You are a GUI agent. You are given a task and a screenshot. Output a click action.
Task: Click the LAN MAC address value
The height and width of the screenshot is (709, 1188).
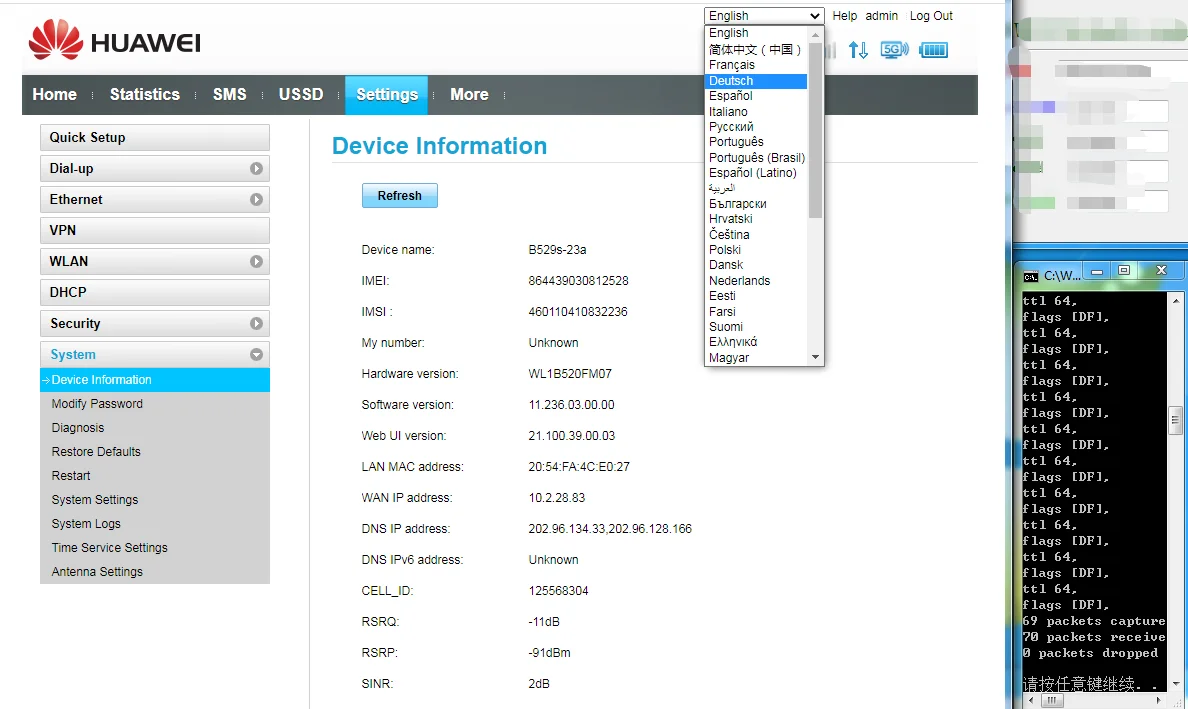tap(579, 467)
